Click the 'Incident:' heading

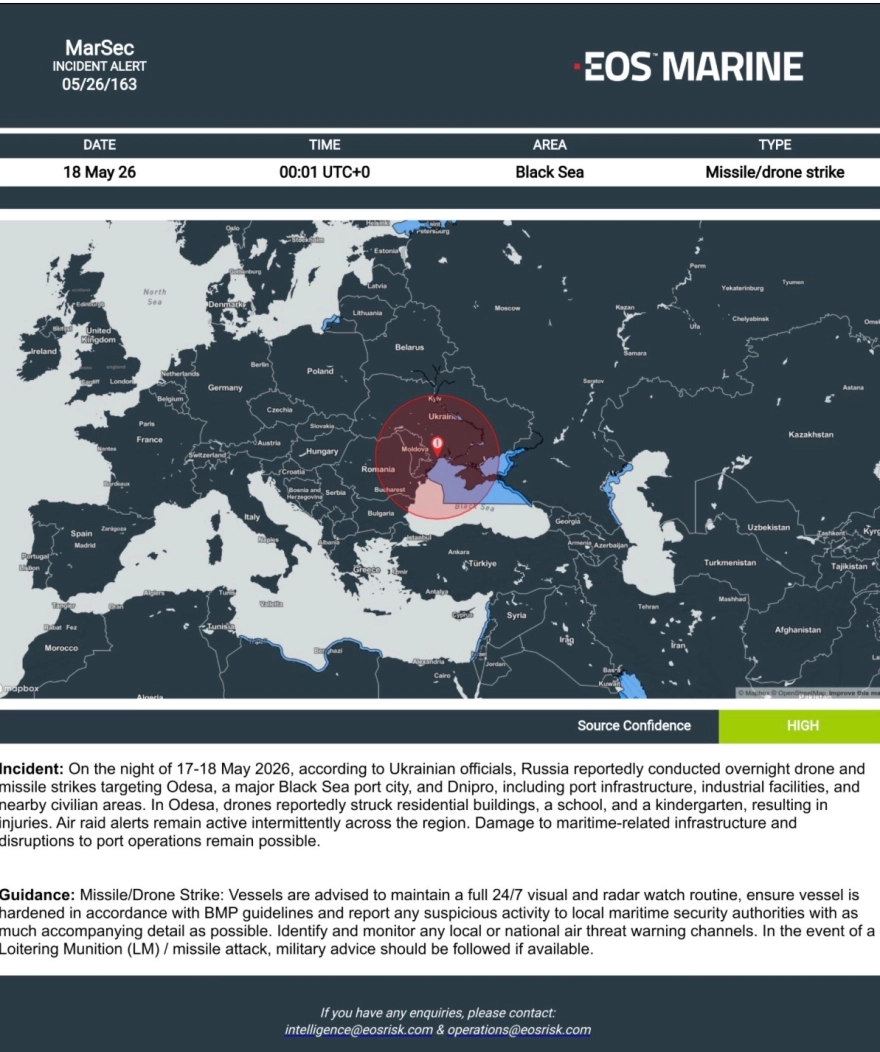[32, 769]
